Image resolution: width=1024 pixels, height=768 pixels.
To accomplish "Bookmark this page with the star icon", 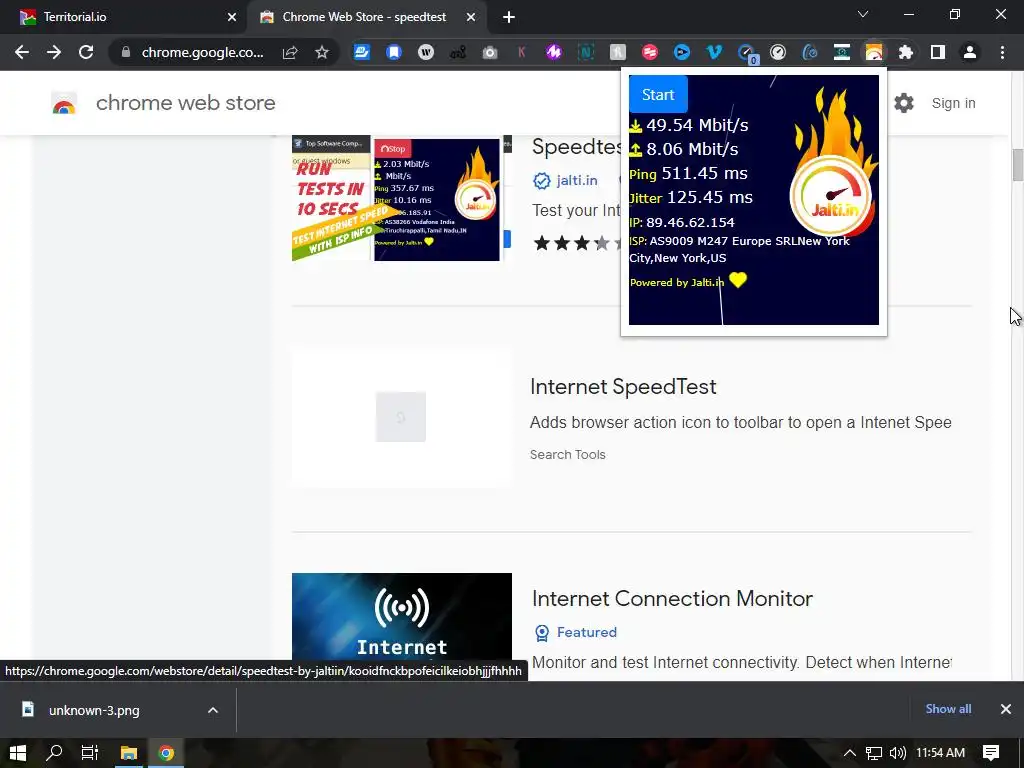I will pyautogui.click(x=322, y=52).
